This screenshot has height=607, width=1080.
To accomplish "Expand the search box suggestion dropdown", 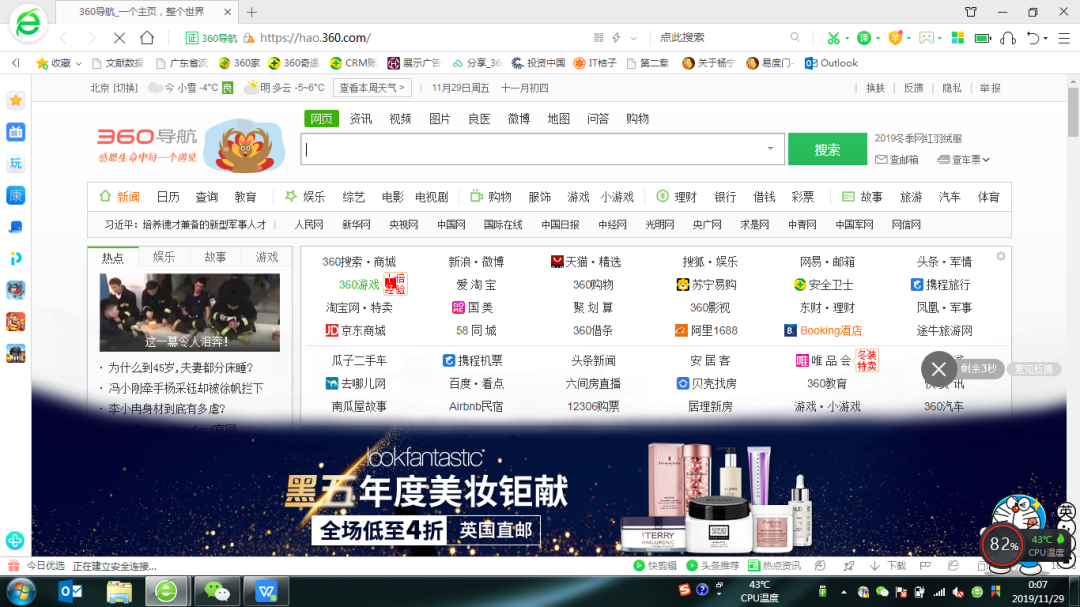I will pos(770,149).
